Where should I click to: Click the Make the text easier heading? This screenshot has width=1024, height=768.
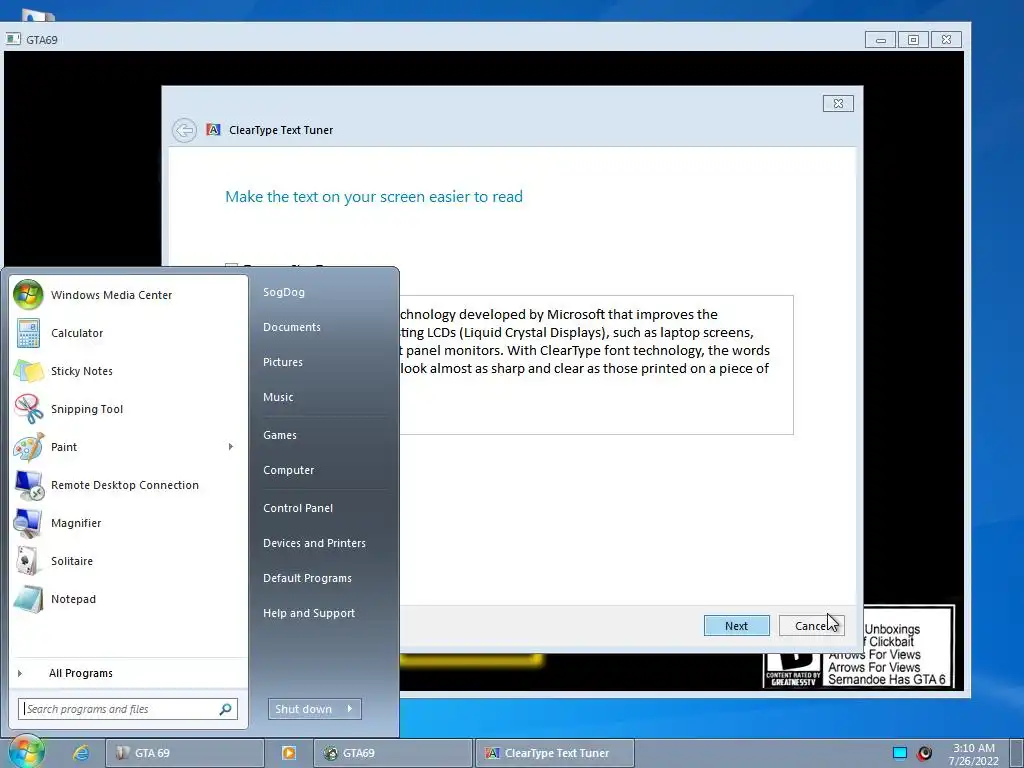coord(374,197)
